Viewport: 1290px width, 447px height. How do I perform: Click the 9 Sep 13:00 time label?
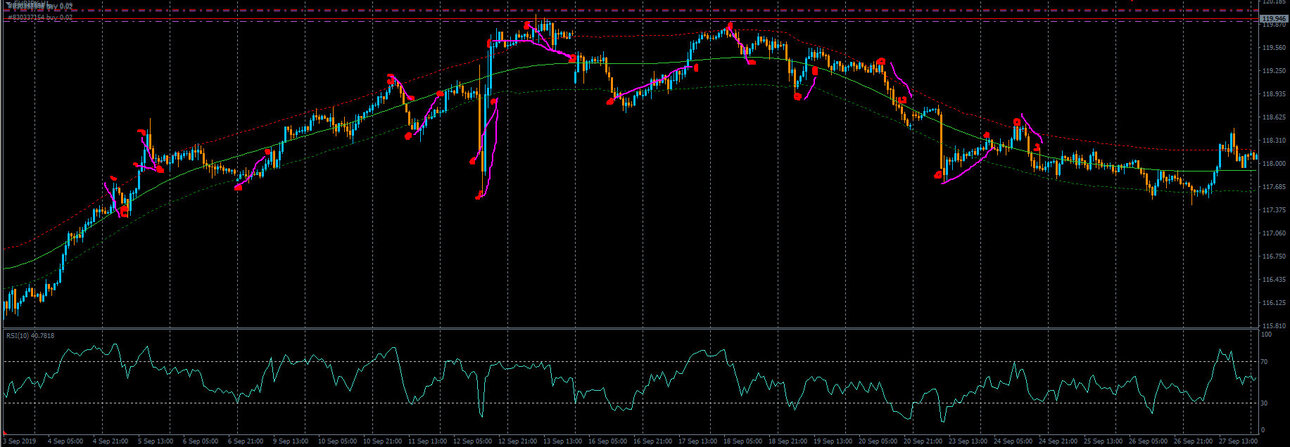click(x=289, y=439)
